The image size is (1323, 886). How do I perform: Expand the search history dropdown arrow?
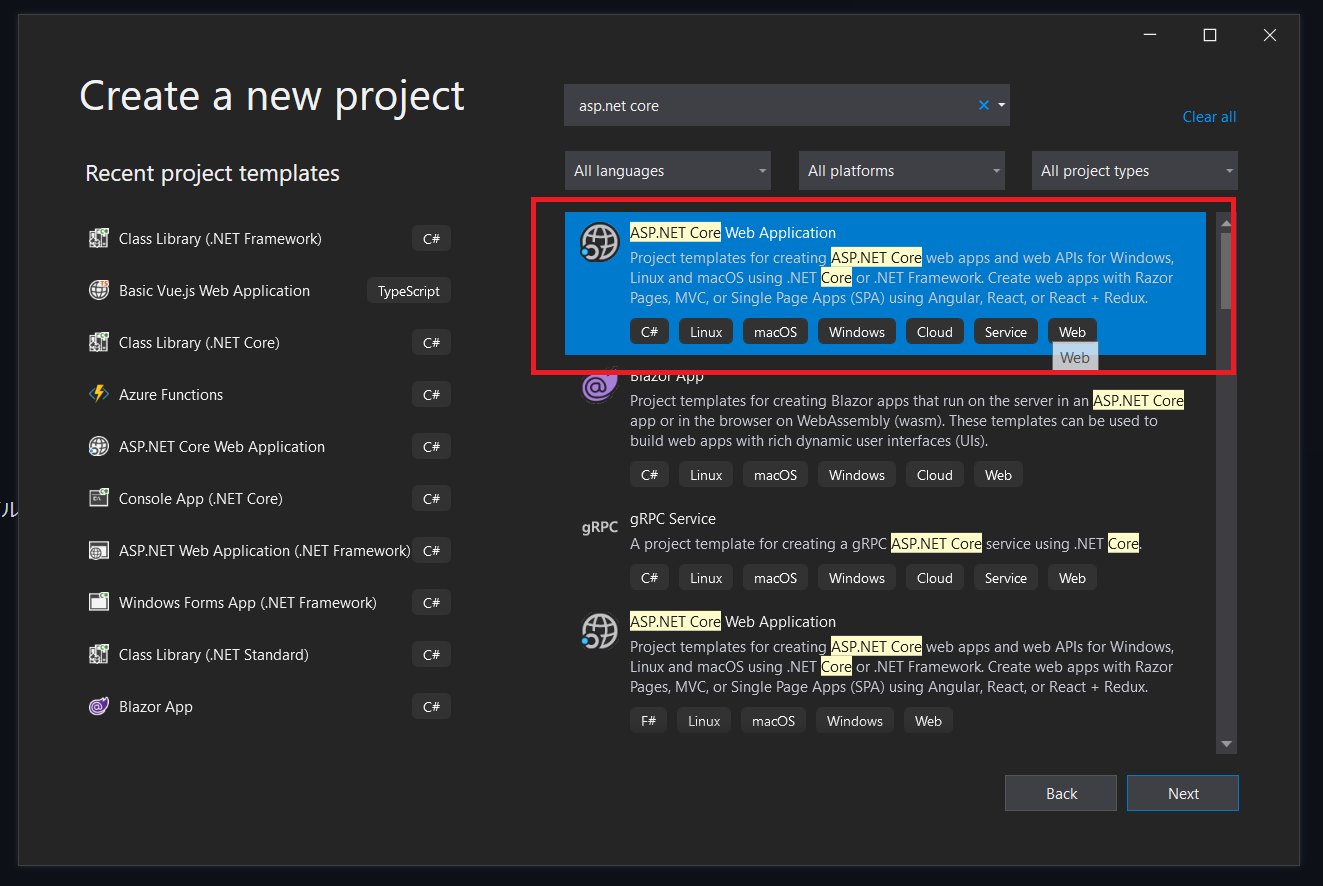1001,105
